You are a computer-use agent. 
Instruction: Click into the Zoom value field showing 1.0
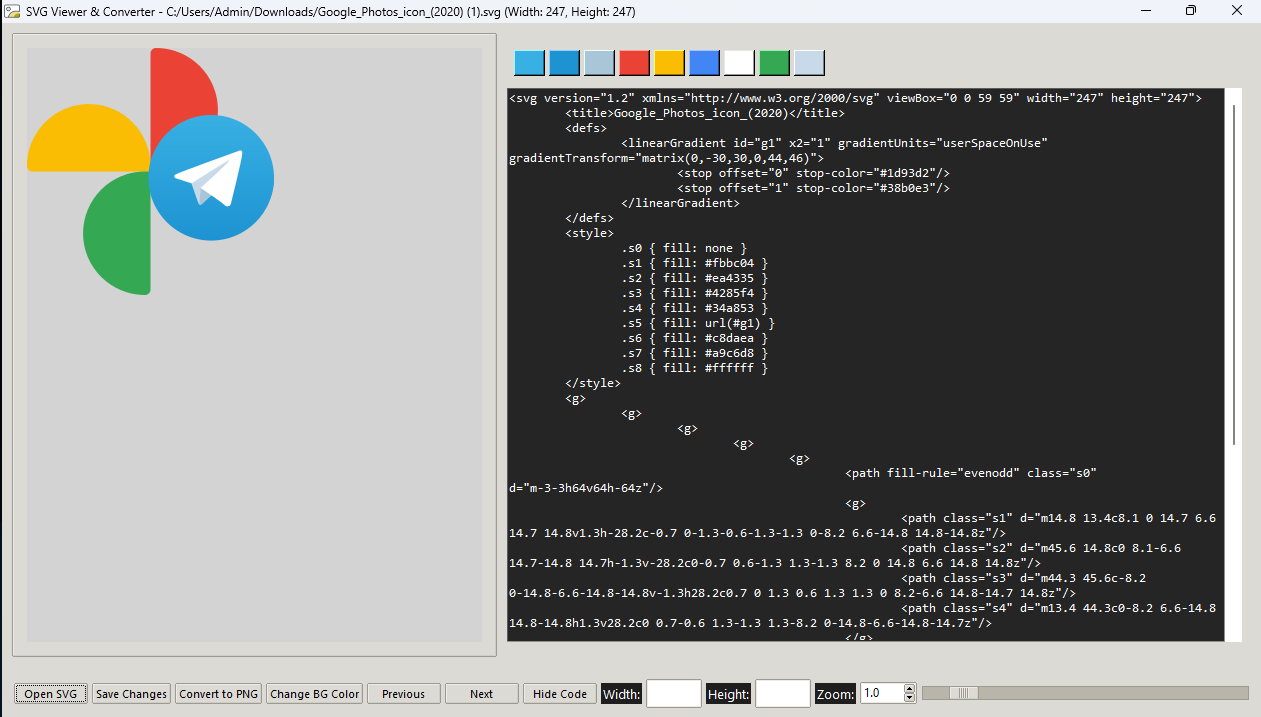click(x=880, y=693)
